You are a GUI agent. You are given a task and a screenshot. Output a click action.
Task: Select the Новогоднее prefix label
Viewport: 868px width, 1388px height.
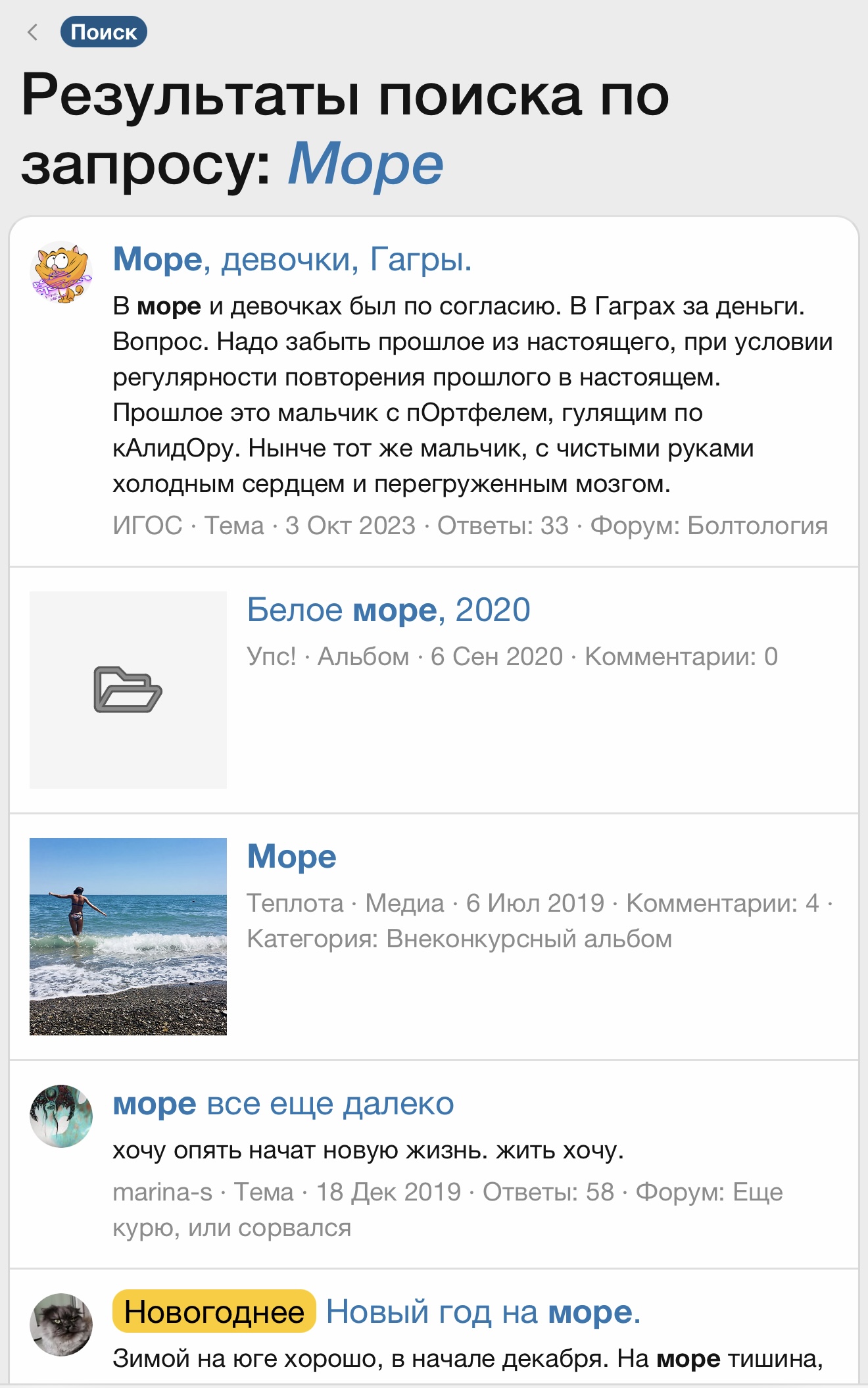tap(214, 1312)
